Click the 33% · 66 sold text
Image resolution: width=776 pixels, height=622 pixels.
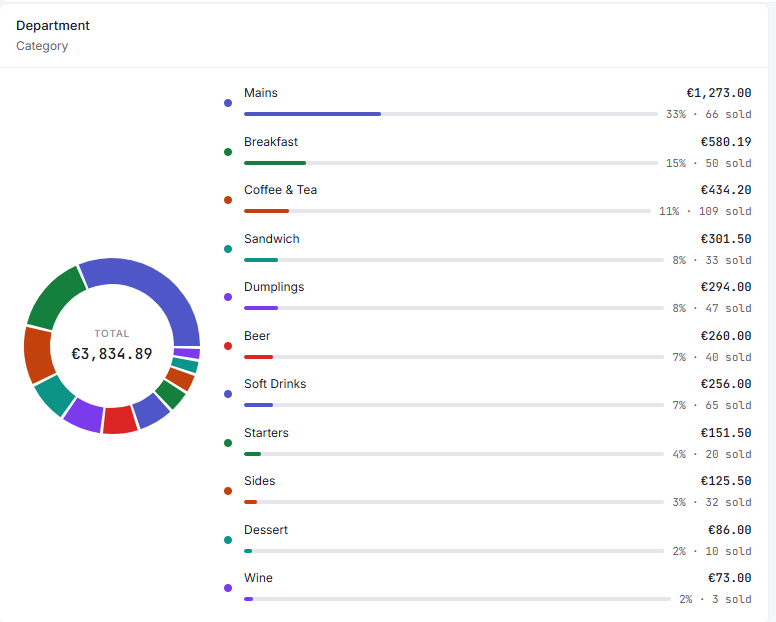click(x=709, y=114)
